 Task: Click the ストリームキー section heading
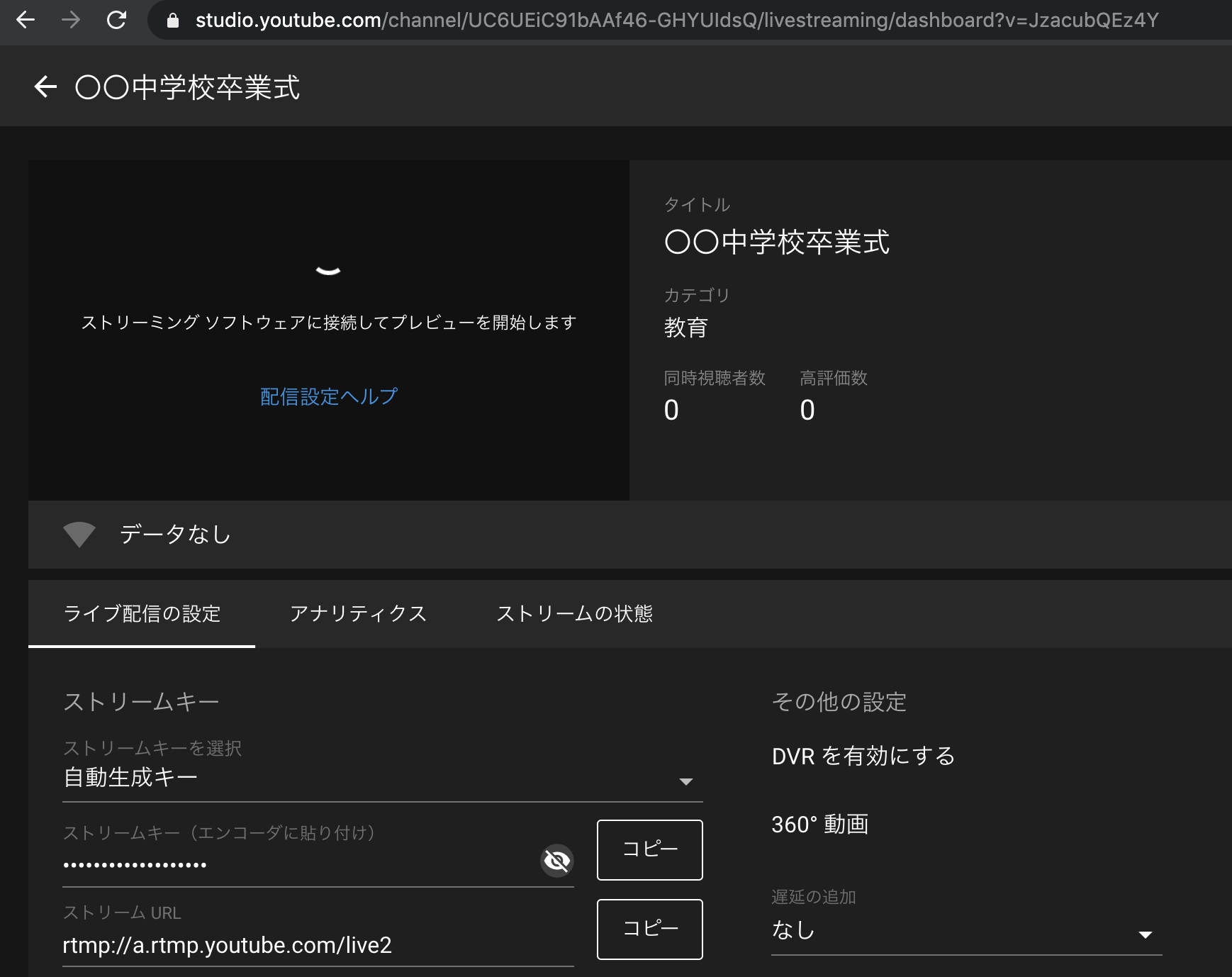point(141,702)
